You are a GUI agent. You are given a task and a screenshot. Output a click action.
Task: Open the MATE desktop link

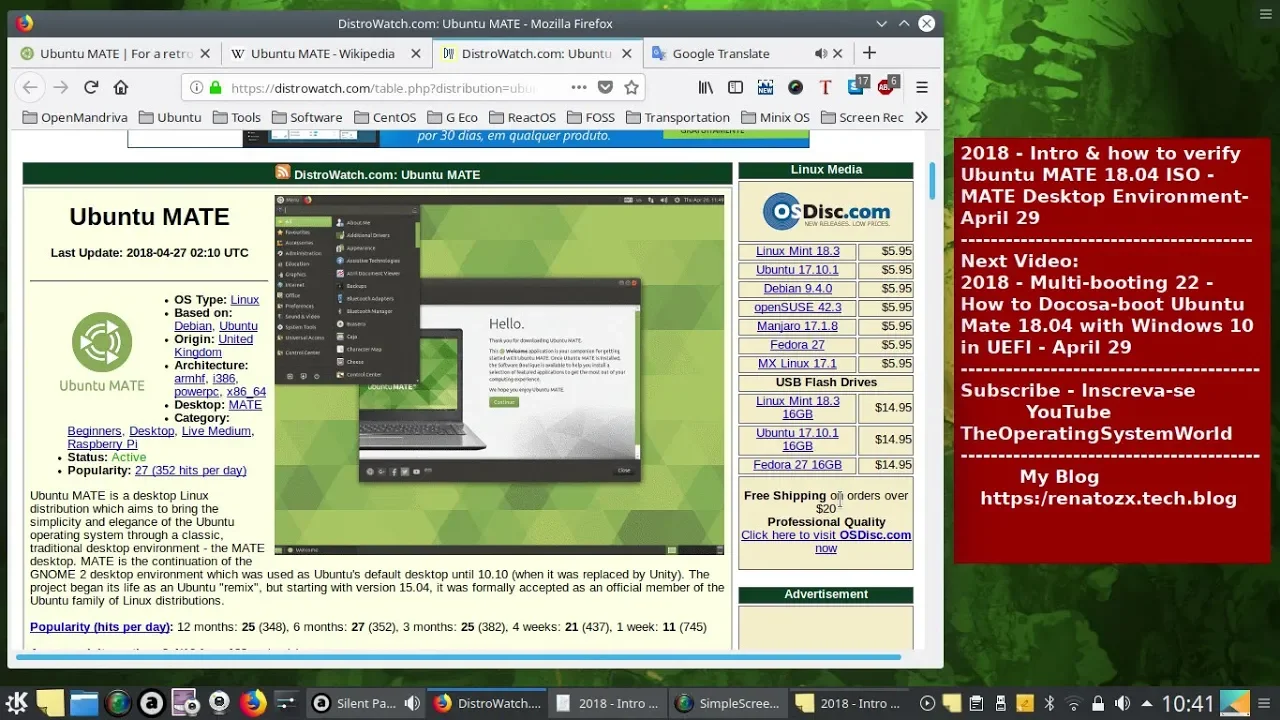pyautogui.click(x=245, y=404)
